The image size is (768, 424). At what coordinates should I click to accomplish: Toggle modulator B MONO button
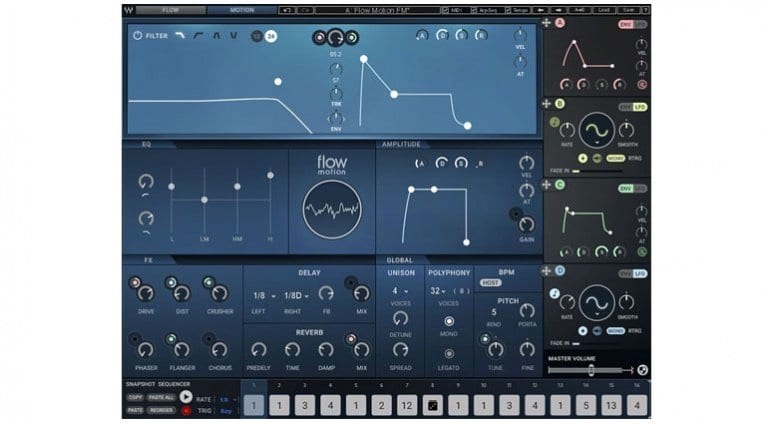(616, 158)
